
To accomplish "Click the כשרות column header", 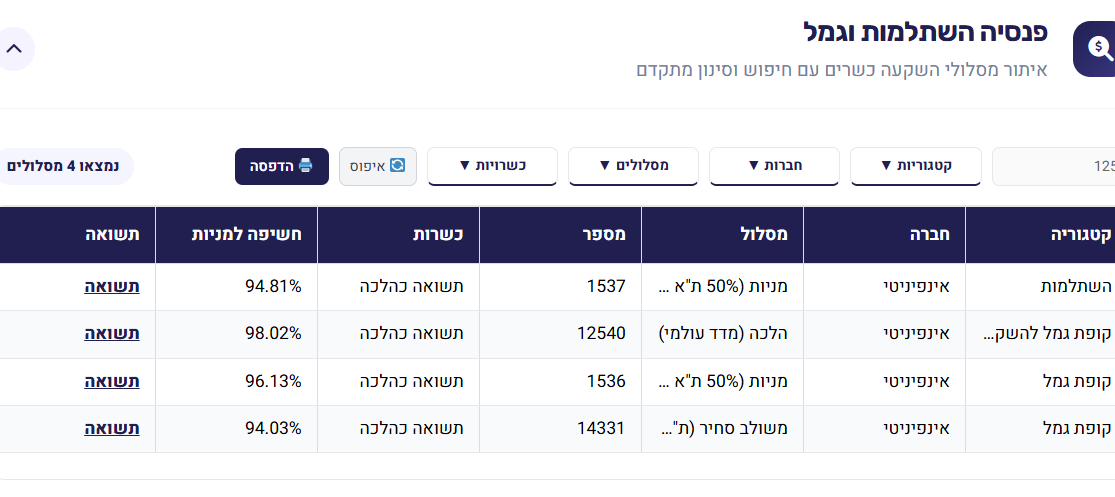I will click(435, 235).
